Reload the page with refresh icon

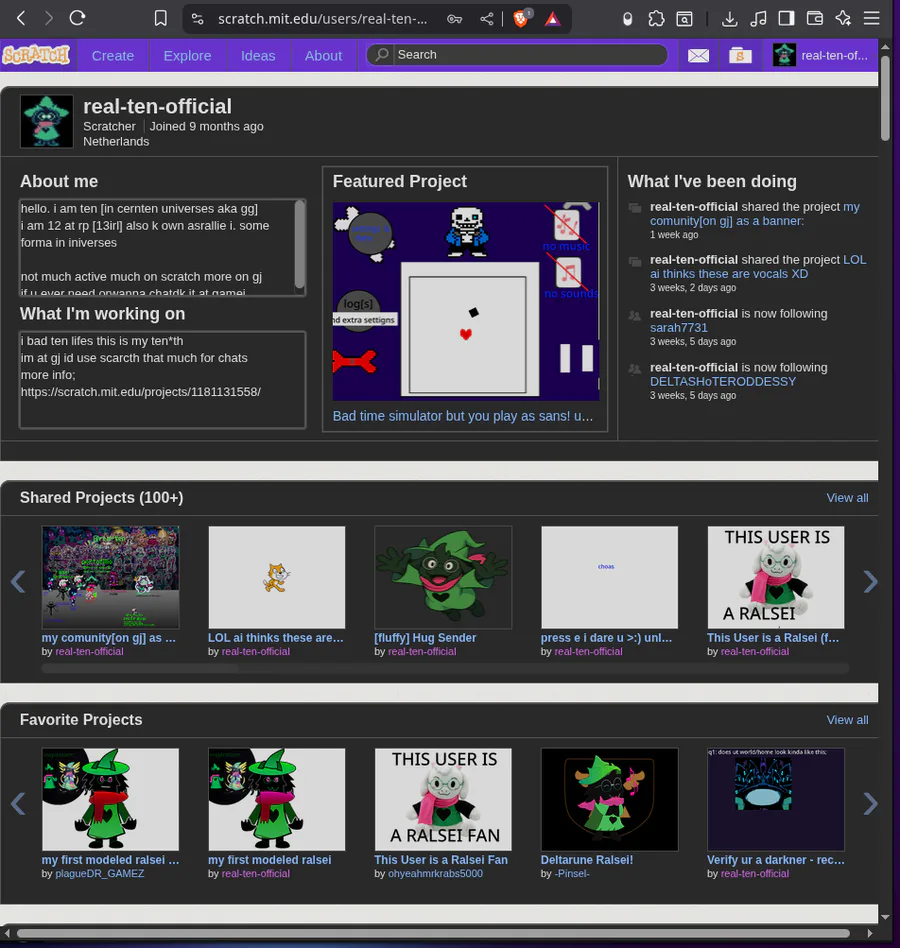[x=77, y=18]
